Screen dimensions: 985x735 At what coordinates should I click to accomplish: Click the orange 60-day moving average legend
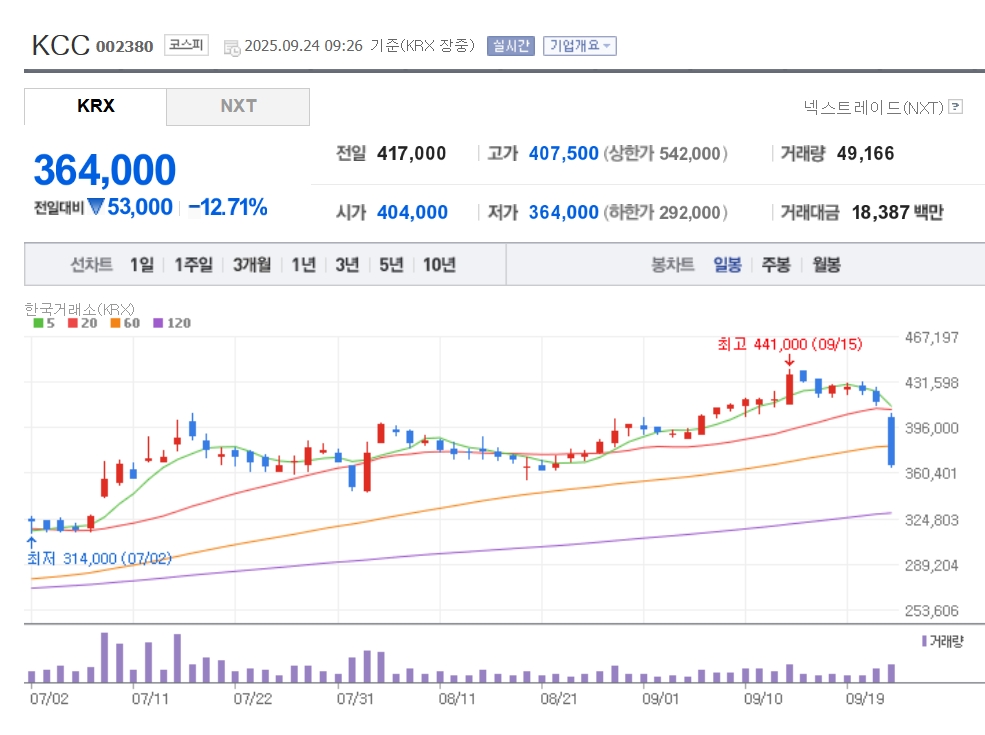click(125, 323)
